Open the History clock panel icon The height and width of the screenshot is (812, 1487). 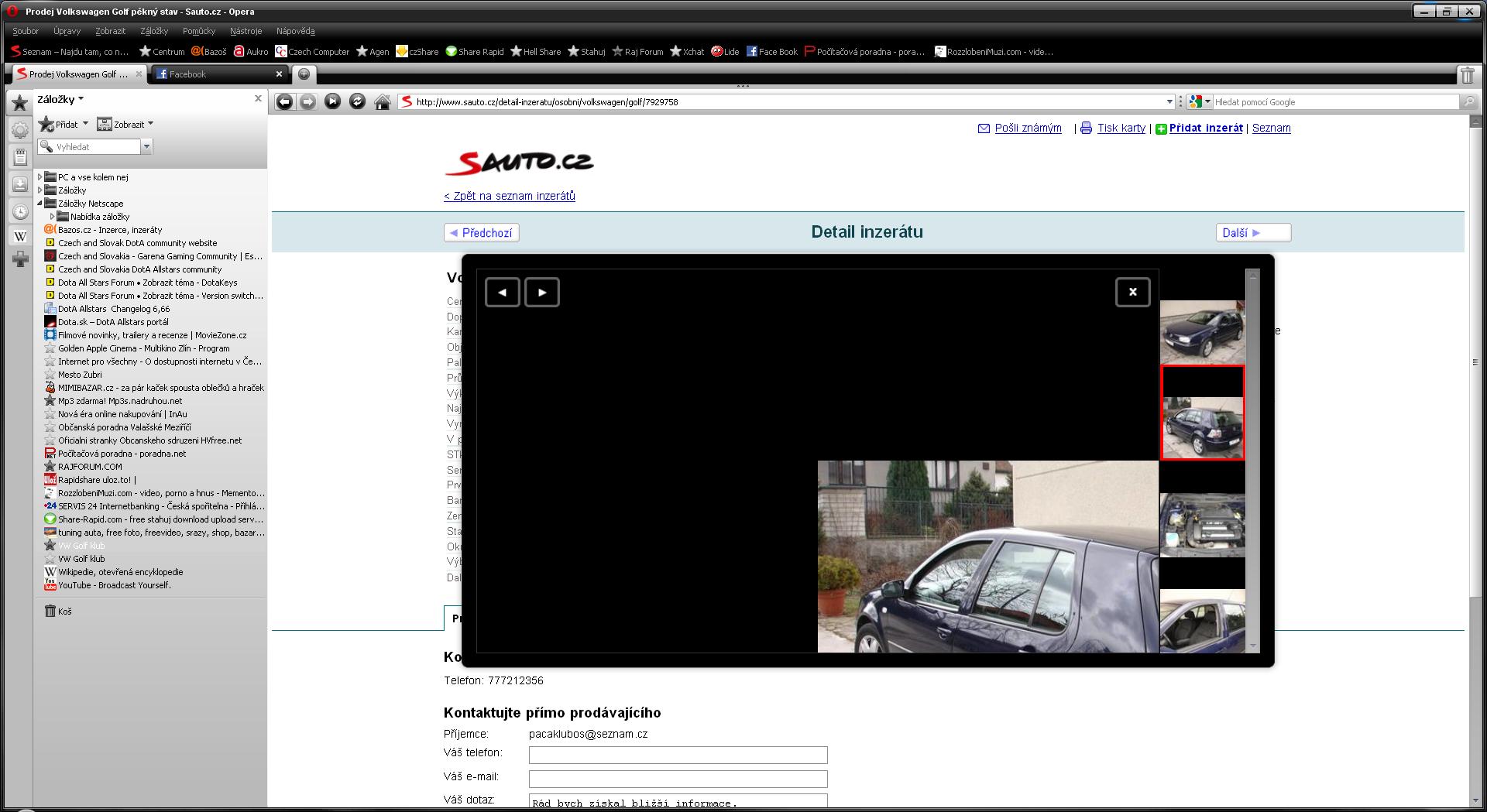pos(20,211)
